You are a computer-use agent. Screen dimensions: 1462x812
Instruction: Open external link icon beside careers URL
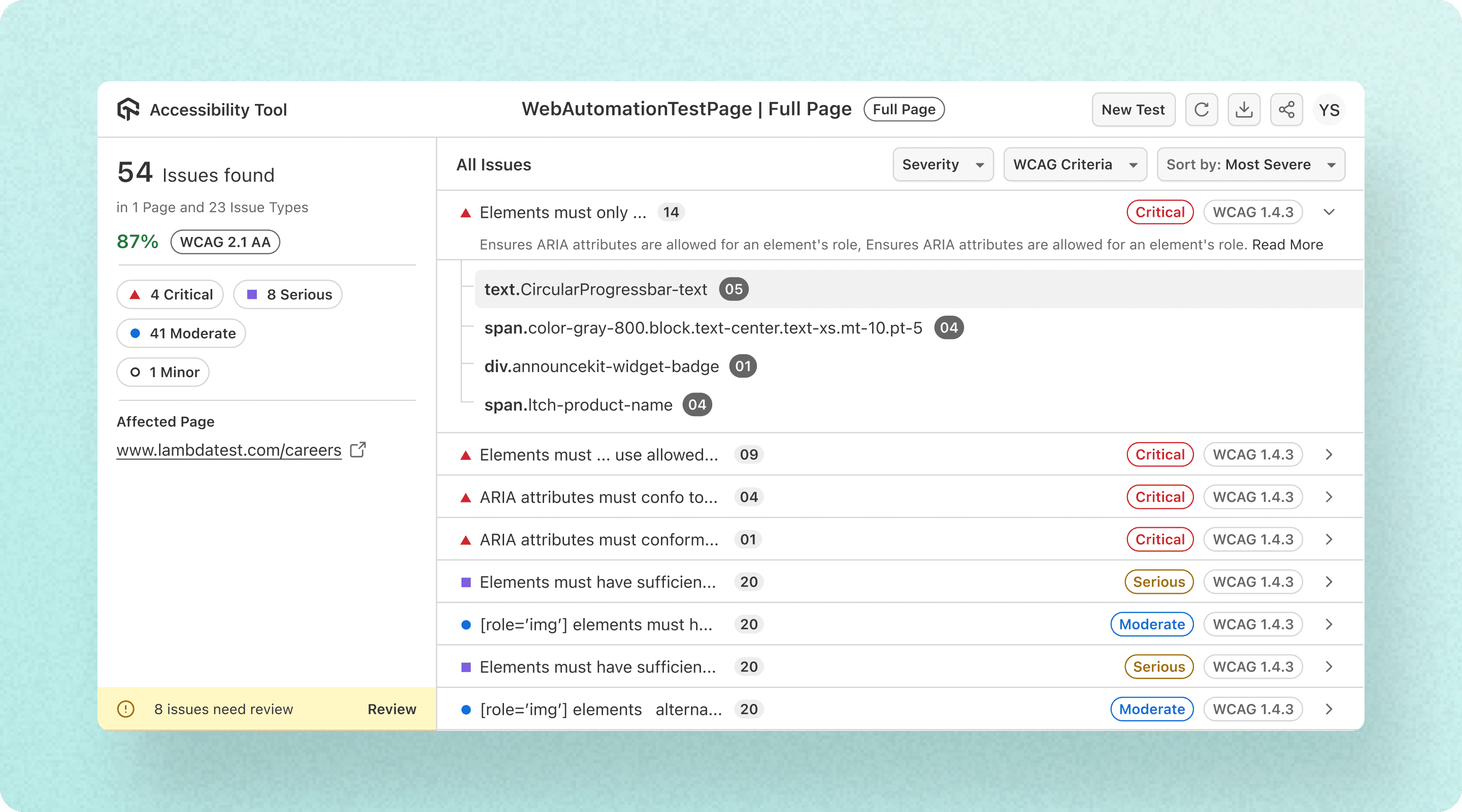[358, 450]
